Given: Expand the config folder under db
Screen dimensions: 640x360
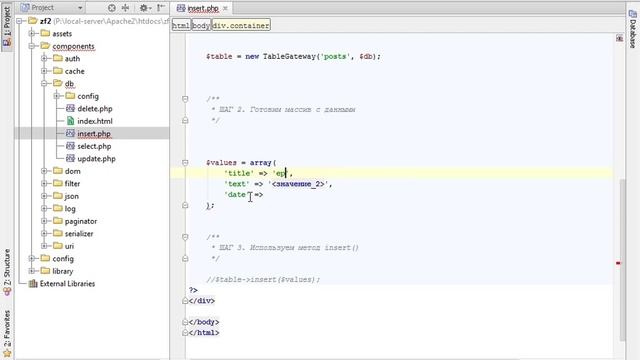Looking at the screenshot, I should 57,96.
